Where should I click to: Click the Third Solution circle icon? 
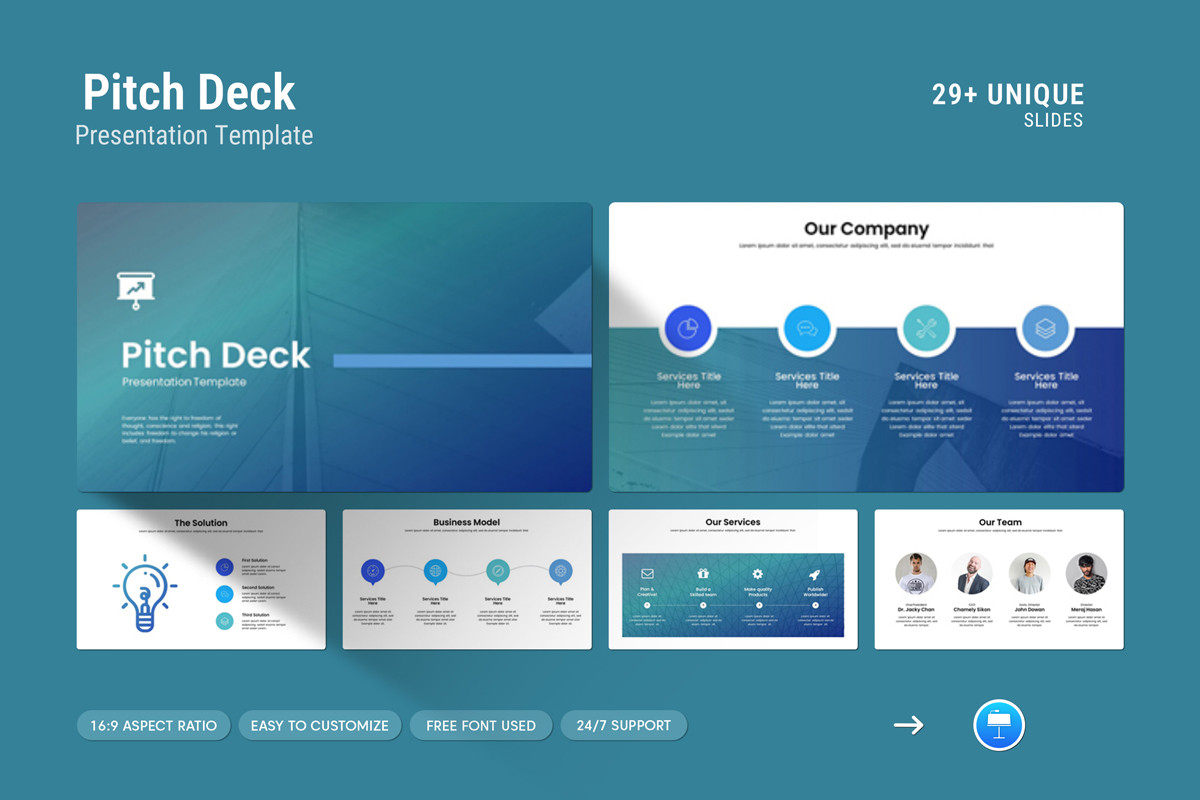[x=225, y=621]
